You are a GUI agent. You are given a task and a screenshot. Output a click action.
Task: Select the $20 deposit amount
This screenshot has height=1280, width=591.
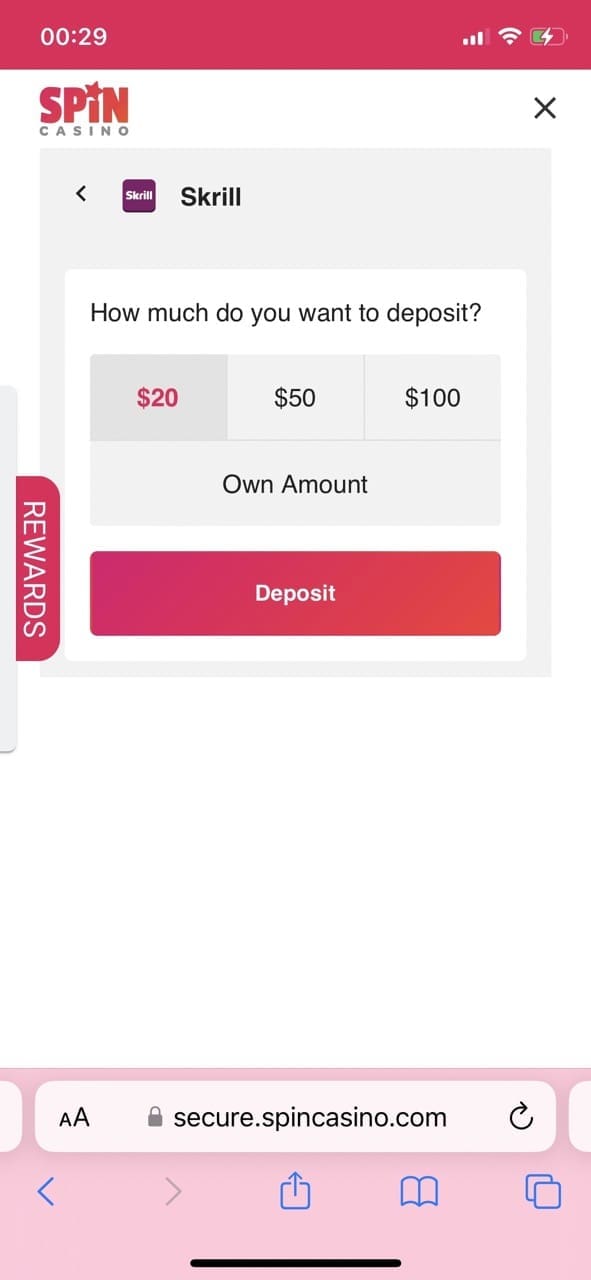158,397
